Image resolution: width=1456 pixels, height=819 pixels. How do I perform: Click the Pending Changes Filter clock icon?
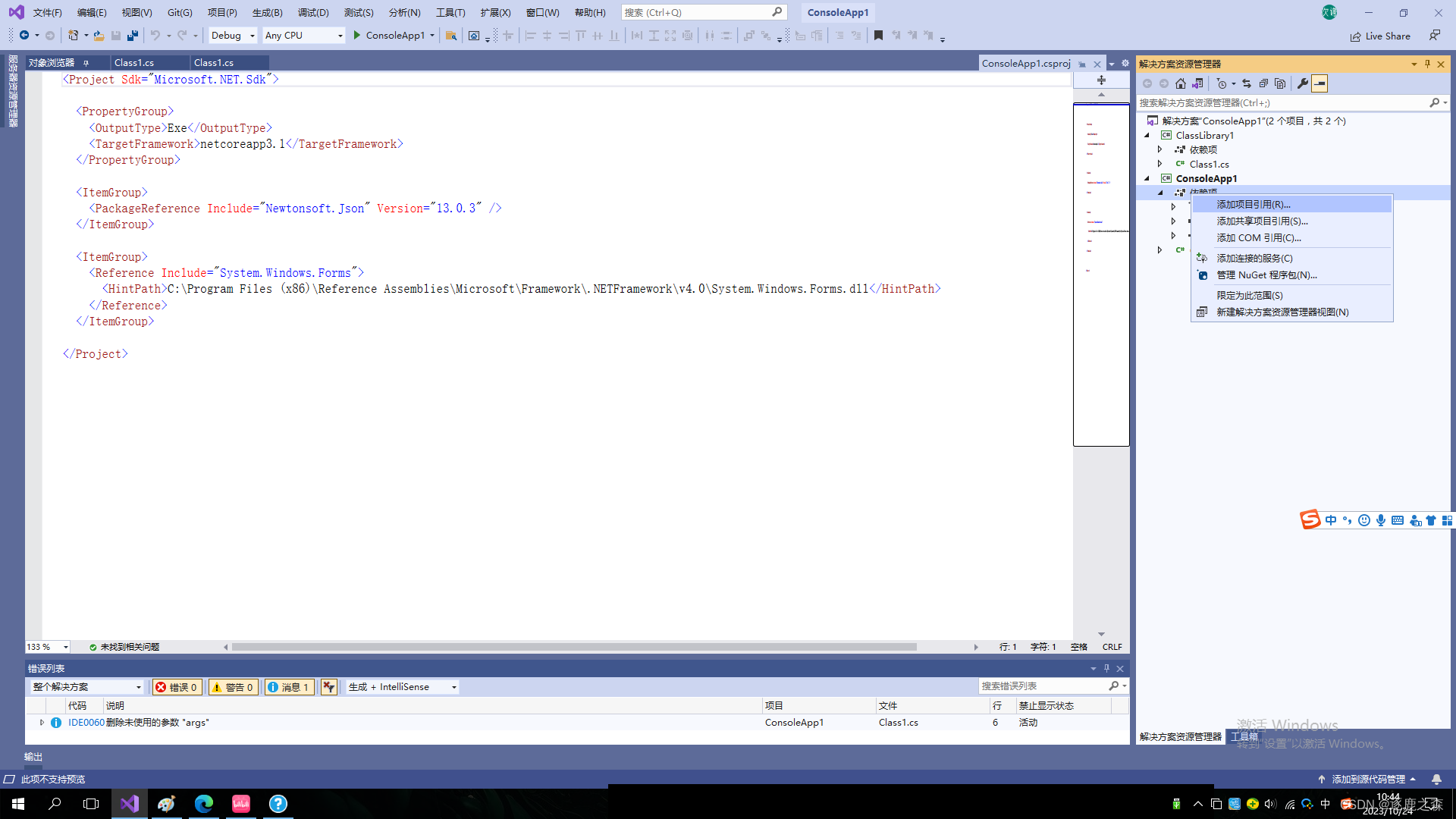click(x=1222, y=84)
